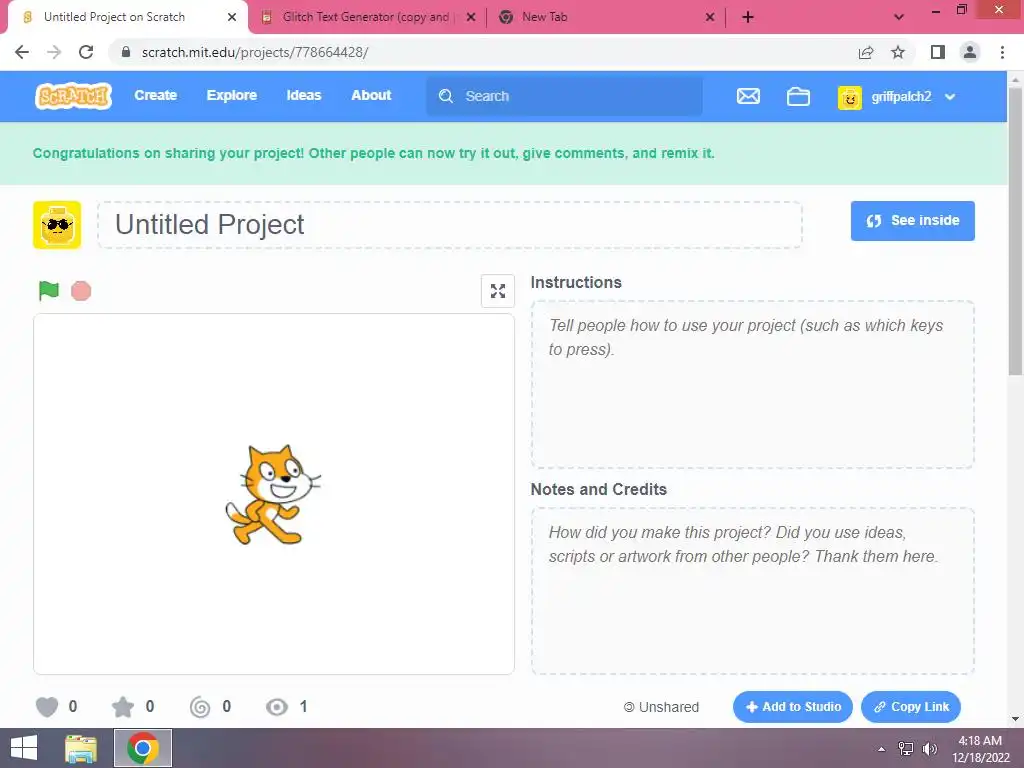Love the project with the heart icon
This screenshot has width=1024, height=768.
[47, 707]
